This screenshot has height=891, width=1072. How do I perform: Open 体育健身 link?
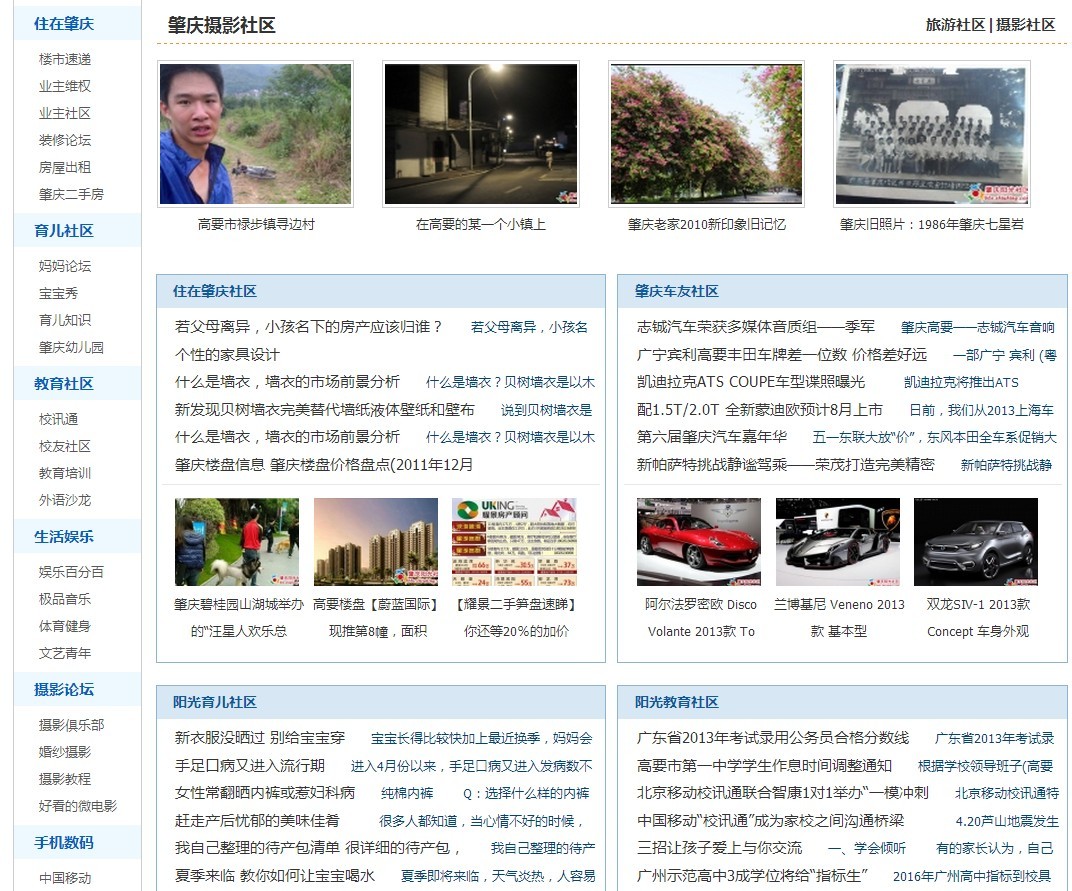click(x=65, y=626)
